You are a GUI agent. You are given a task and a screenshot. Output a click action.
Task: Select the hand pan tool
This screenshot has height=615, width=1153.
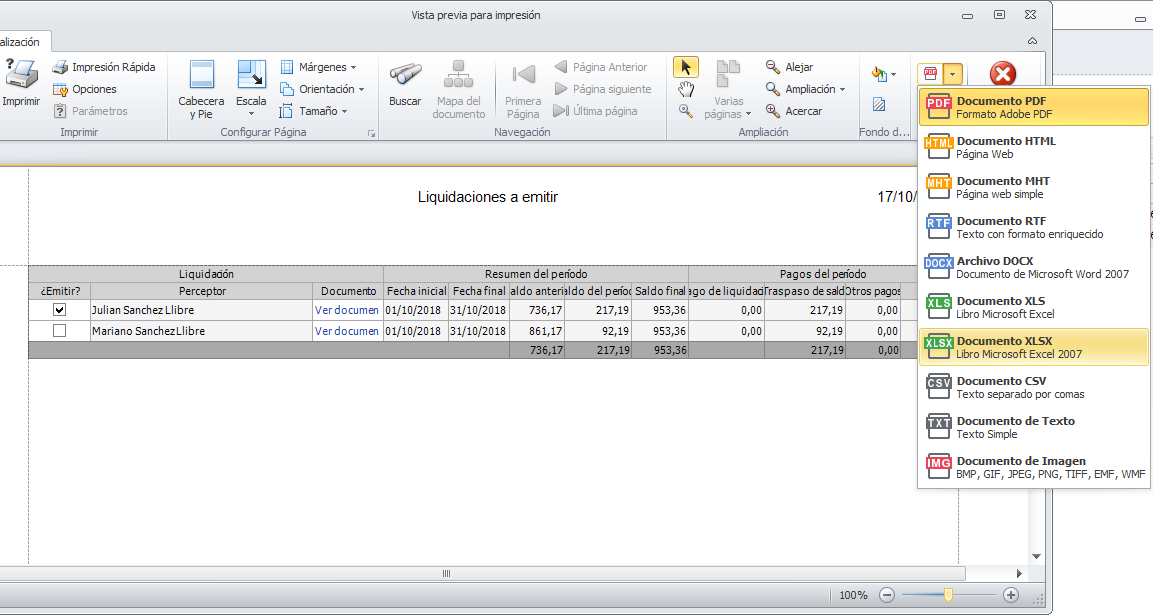pyautogui.click(x=686, y=89)
